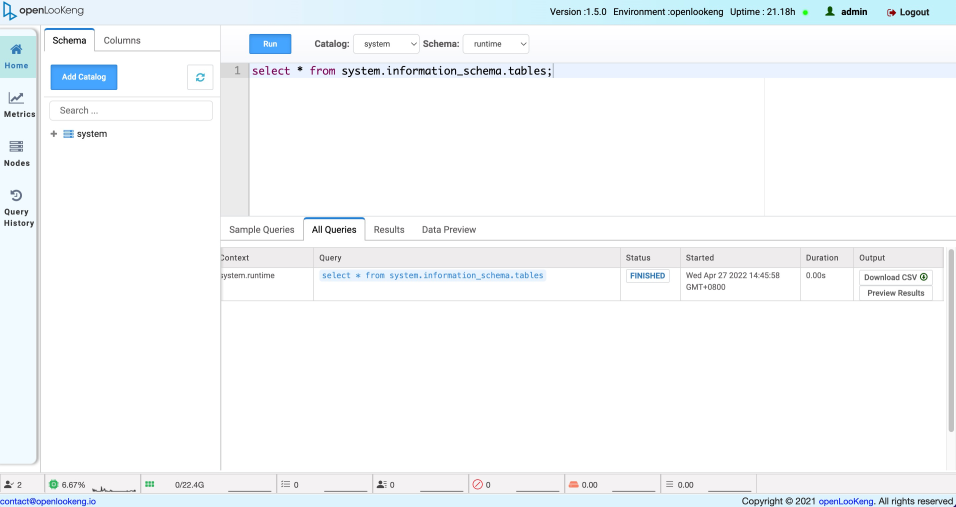Open the Metrics chart icon
Screen dimensions: 956x507
point(16,98)
